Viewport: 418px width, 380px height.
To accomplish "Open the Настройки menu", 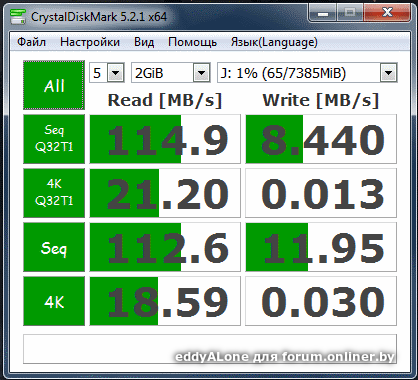I will pos(90,42).
